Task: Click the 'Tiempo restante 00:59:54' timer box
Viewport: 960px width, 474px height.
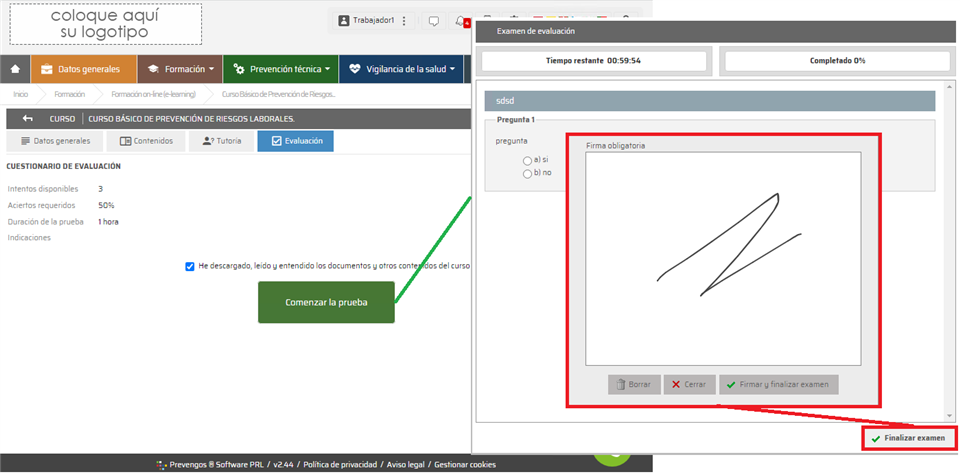Action: pos(594,61)
